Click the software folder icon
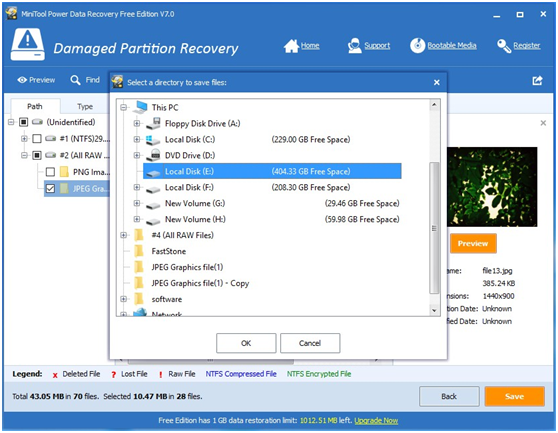The width and height of the screenshot is (558, 433). (139, 299)
